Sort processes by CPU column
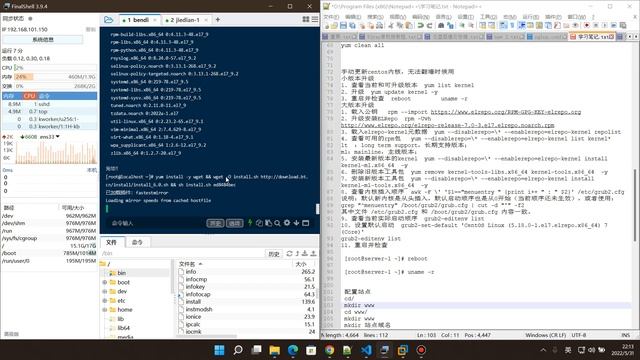 29,96
